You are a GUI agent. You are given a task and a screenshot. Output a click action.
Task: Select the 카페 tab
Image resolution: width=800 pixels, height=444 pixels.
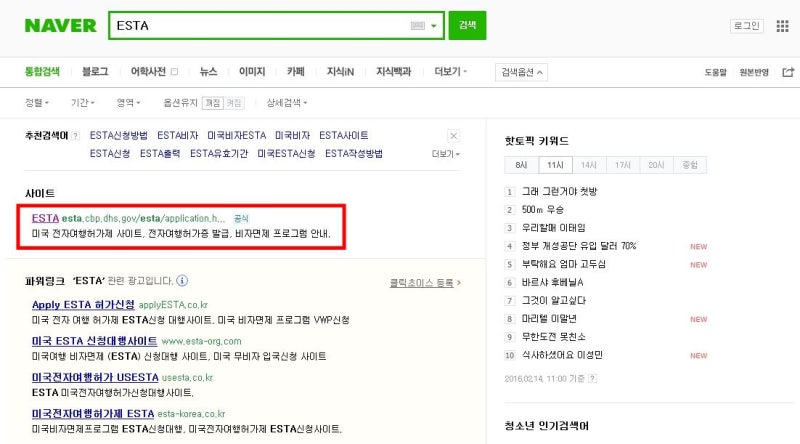tap(295, 71)
